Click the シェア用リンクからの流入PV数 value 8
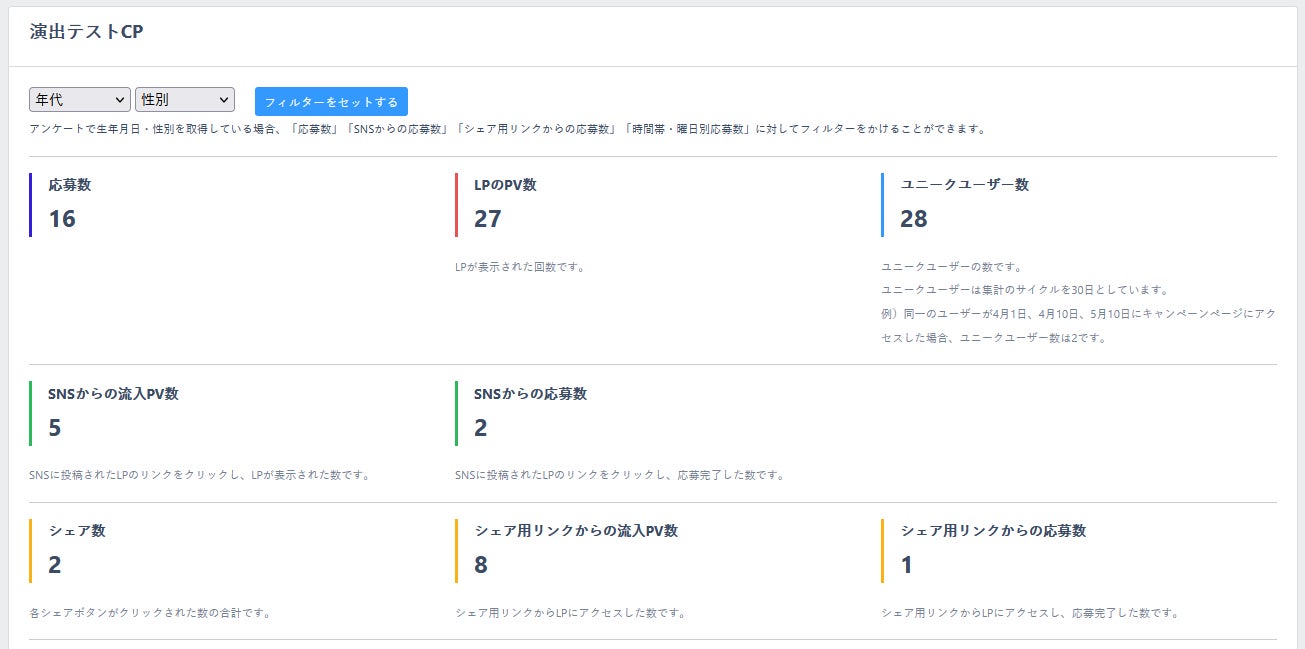Viewport: 1305px width, 649px height. (481, 565)
